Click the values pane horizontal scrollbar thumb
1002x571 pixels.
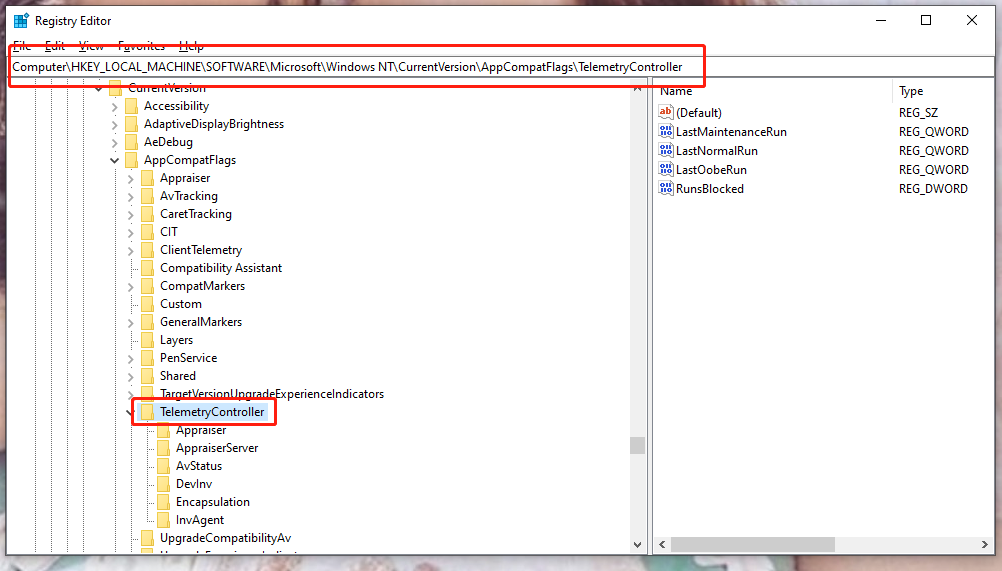pos(753,545)
